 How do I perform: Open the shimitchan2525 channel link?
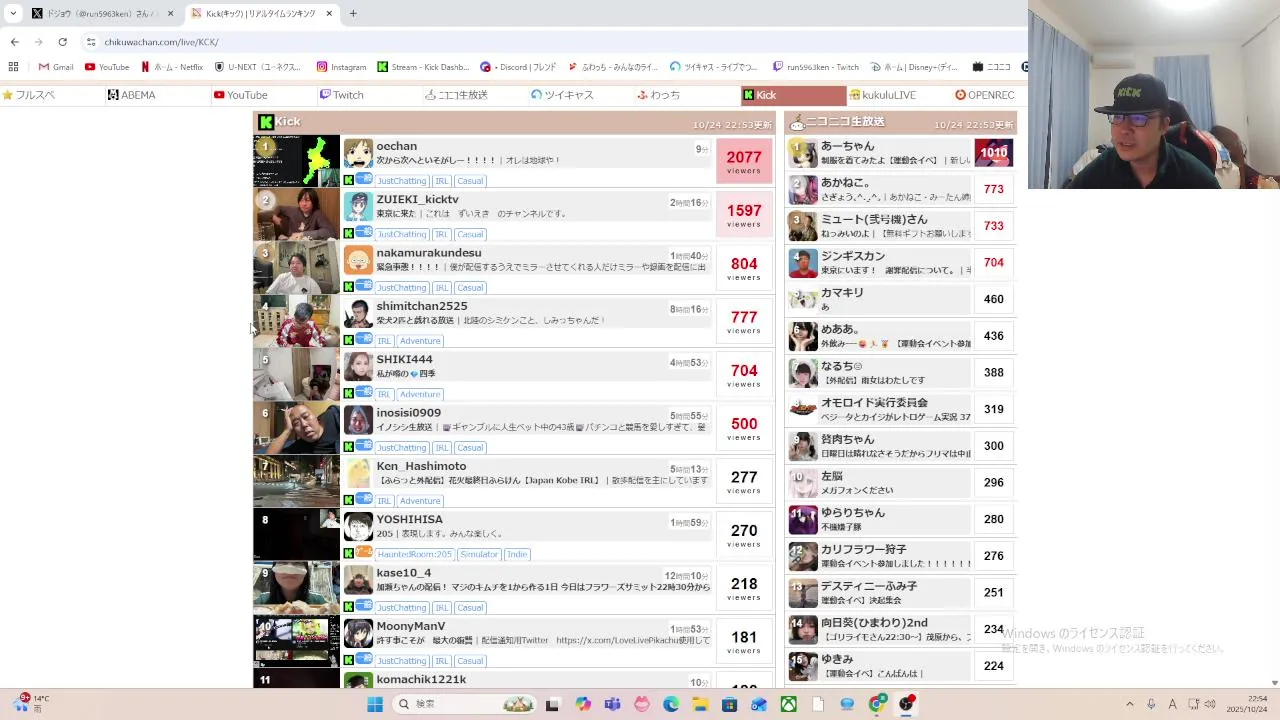(421, 306)
